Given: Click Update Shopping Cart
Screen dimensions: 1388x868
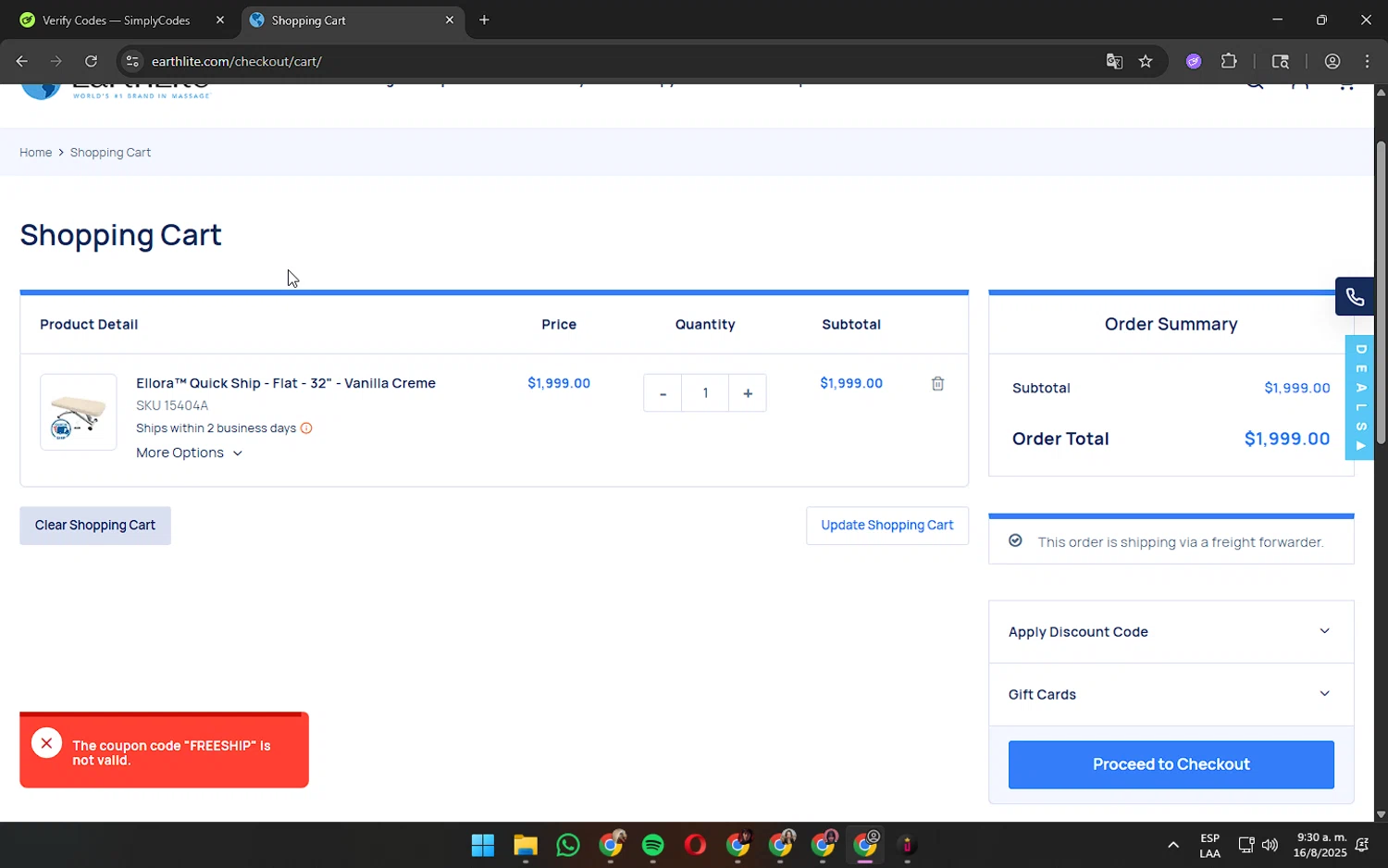Looking at the screenshot, I should 886,526.
